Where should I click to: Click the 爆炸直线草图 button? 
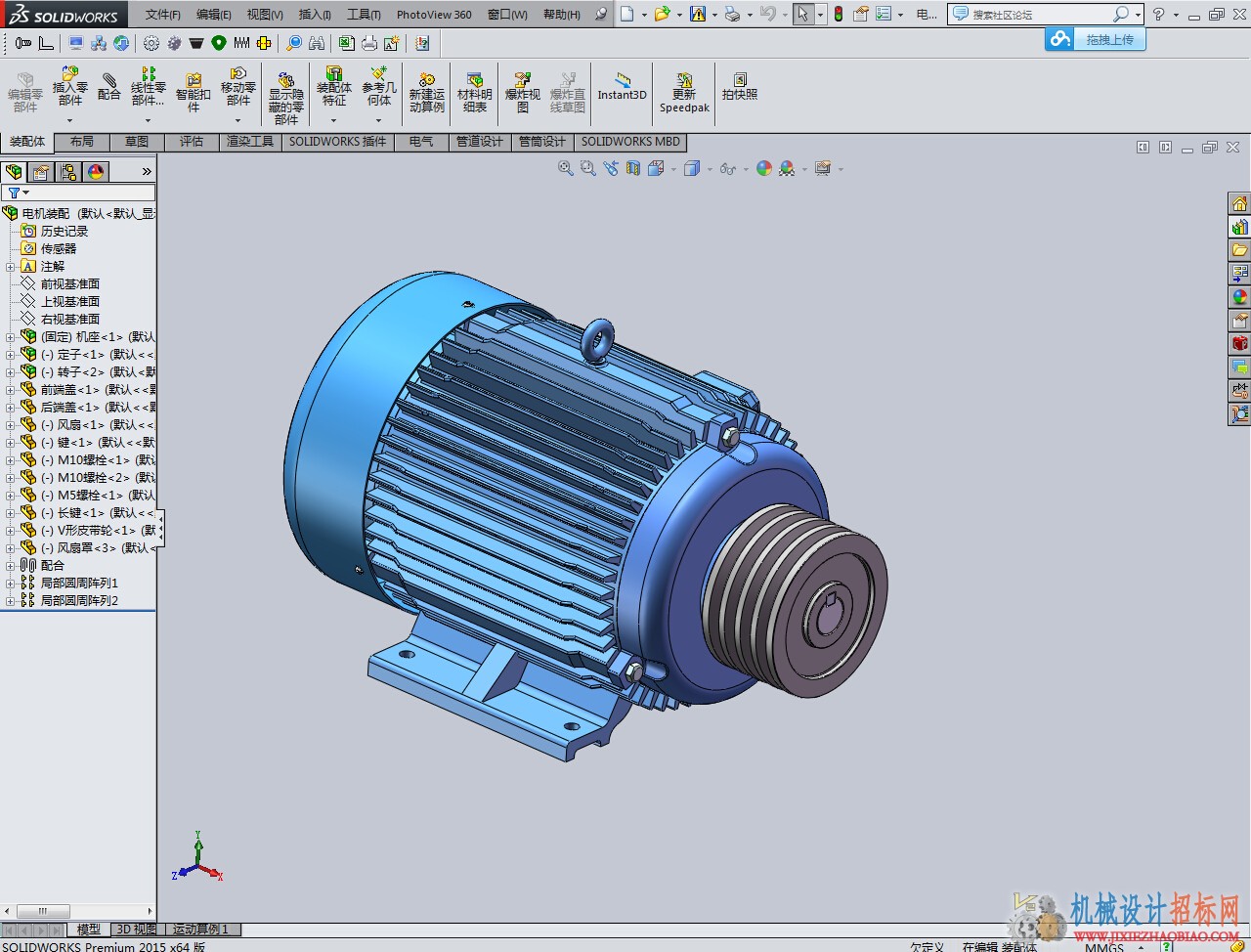coord(568,92)
